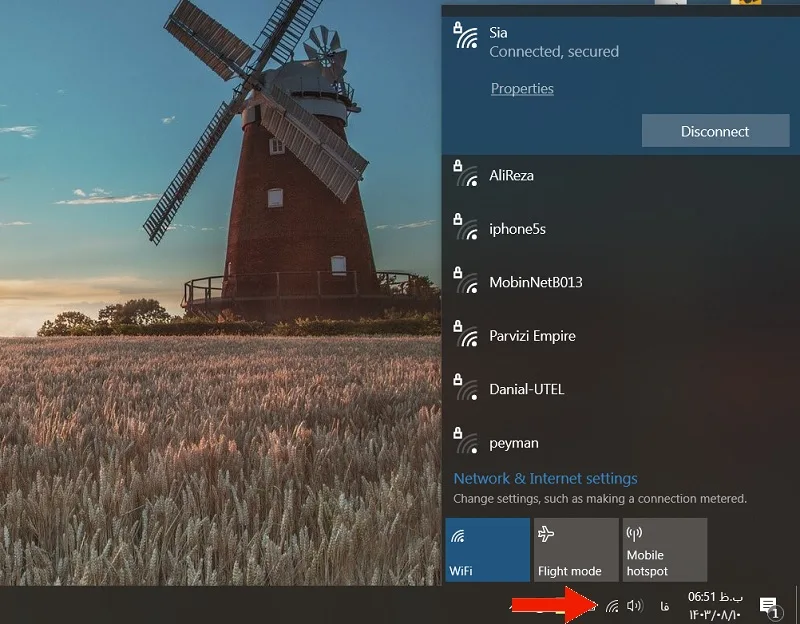
Task: Open Properties link for Sia network
Action: pyautogui.click(x=522, y=89)
